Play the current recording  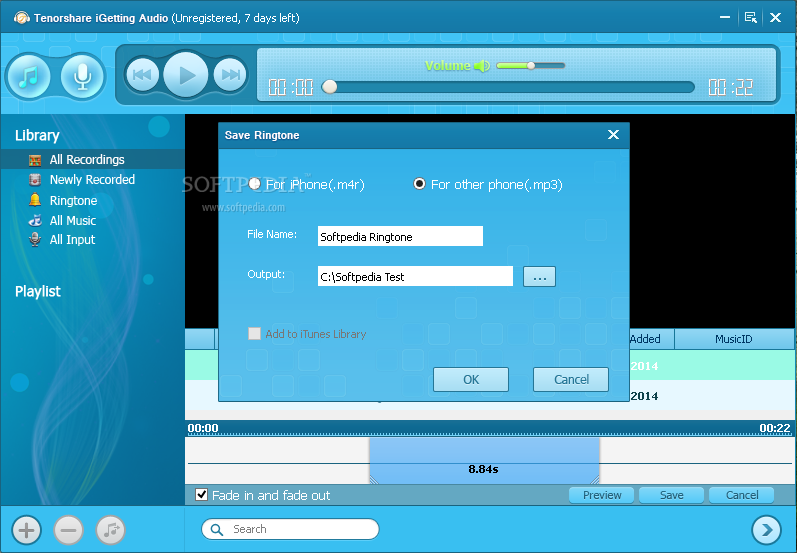pos(186,75)
